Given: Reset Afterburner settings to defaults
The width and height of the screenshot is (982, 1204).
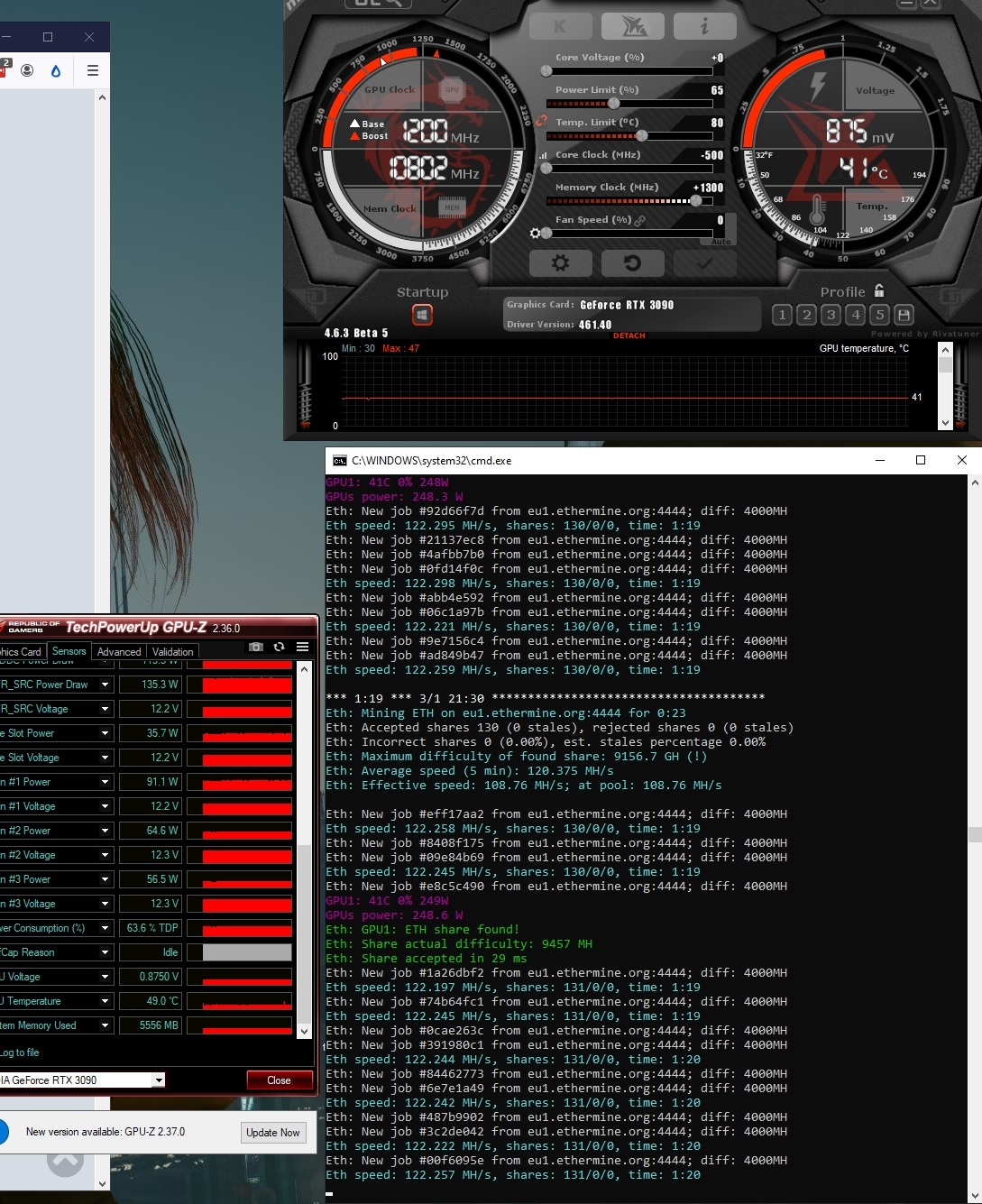Looking at the screenshot, I should tap(632, 263).
